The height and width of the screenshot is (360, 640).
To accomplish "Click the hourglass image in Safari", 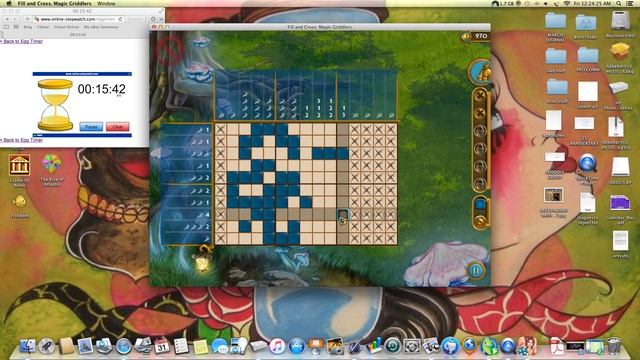I will click(55, 105).
